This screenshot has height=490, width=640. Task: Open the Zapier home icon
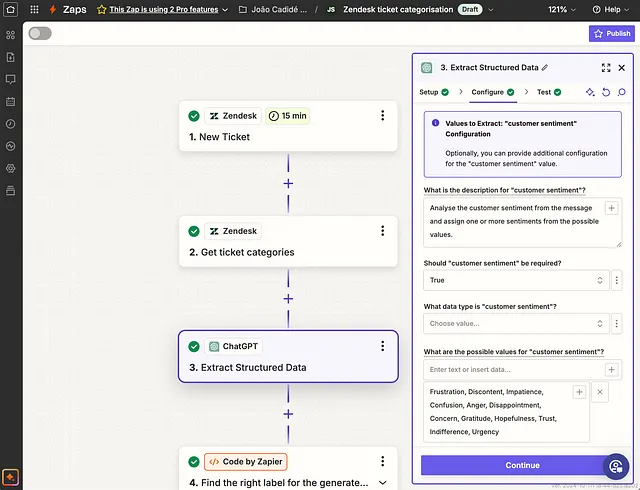(x=10, y=9)
